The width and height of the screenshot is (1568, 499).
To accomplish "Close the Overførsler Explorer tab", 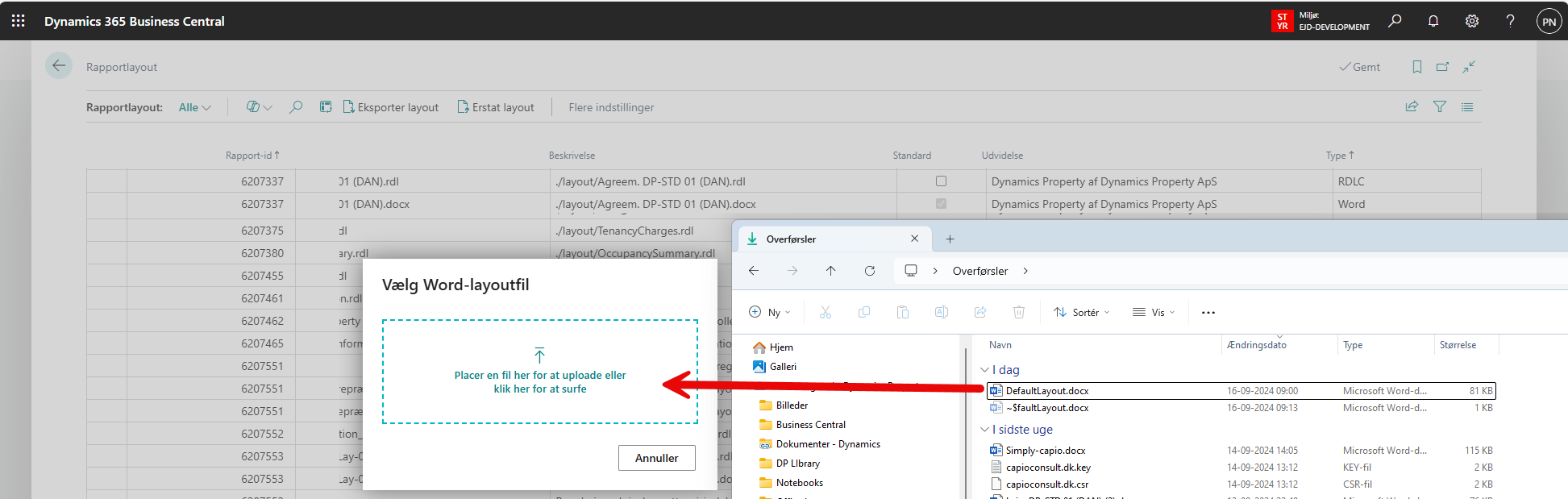I will pyautogui.click(x=914, y=239).
